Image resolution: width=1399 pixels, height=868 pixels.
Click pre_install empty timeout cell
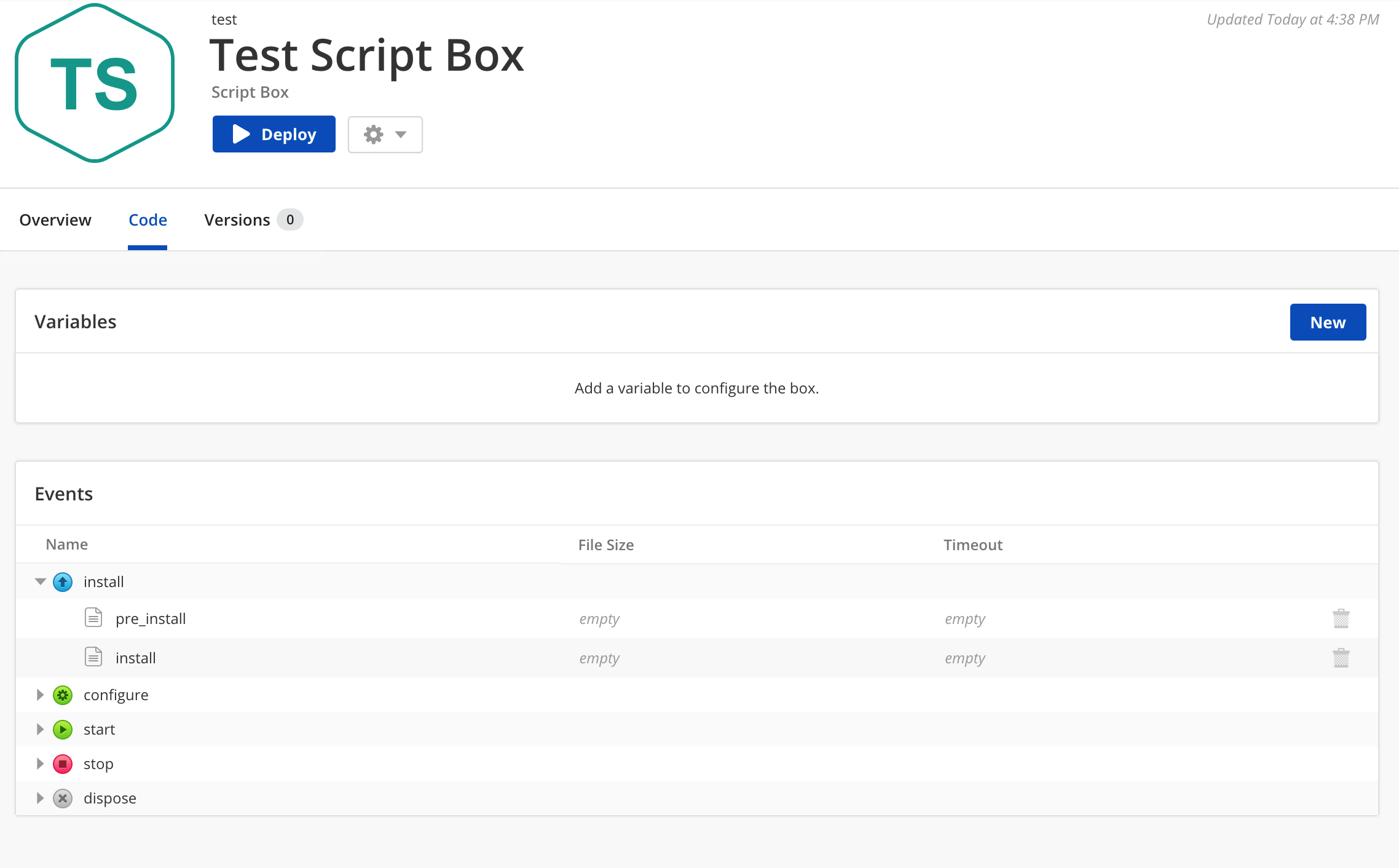click(x=965, y=619)
